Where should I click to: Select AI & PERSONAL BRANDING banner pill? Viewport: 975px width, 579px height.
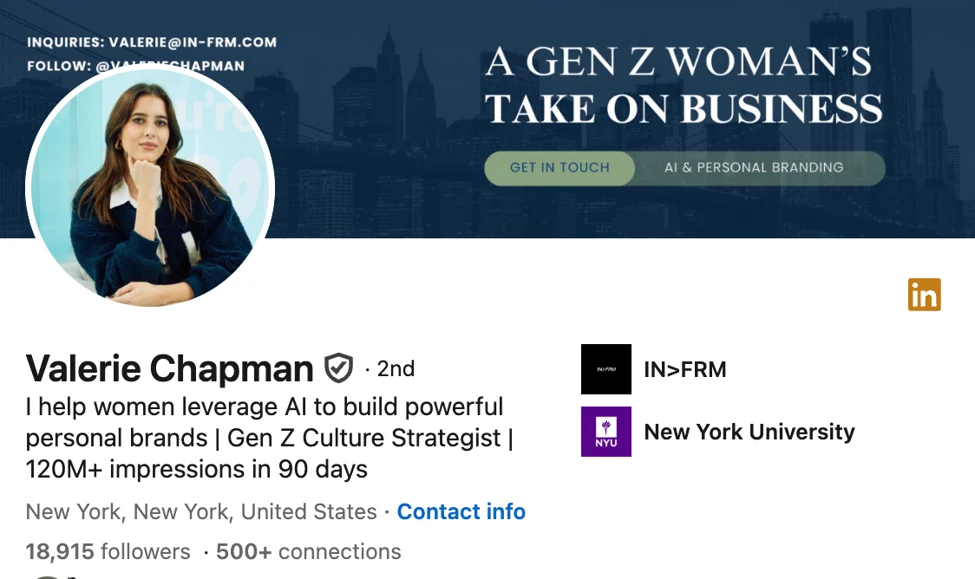[754, 168]
